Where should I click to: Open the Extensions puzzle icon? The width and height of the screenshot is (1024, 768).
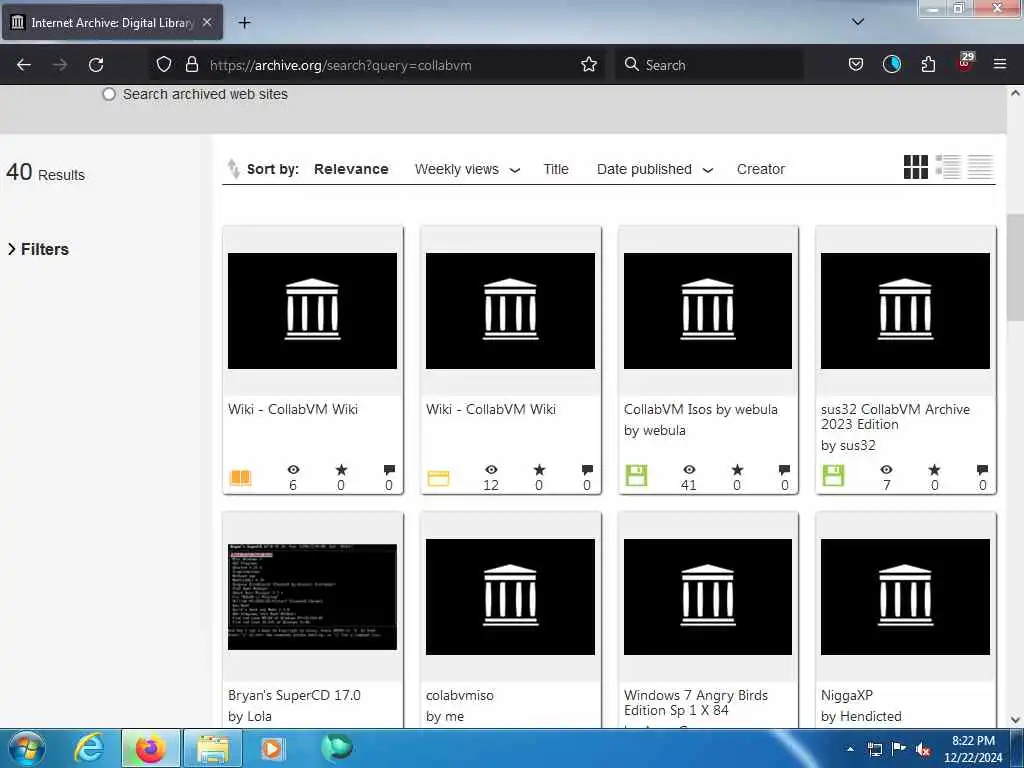point(928,64)
